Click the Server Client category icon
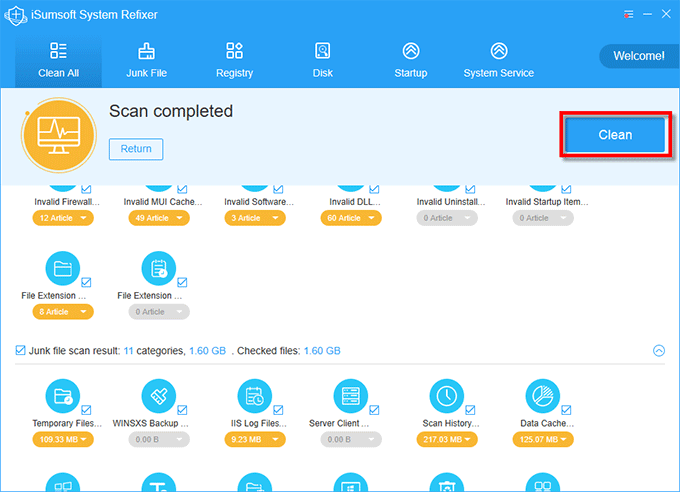Viewport: 680px width, 492px height. point(351,396)
